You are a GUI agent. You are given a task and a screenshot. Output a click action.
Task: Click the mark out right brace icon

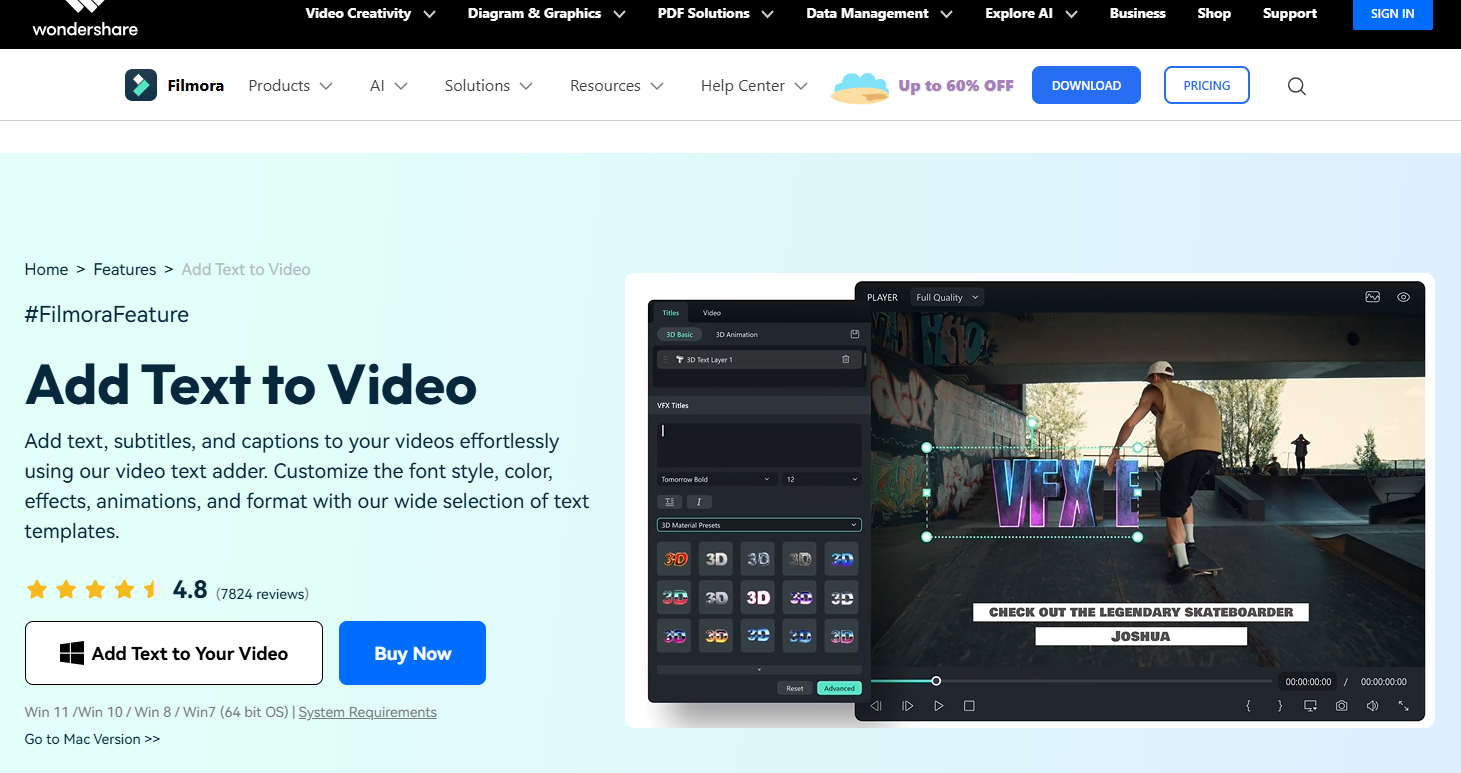pos(1280,706)
